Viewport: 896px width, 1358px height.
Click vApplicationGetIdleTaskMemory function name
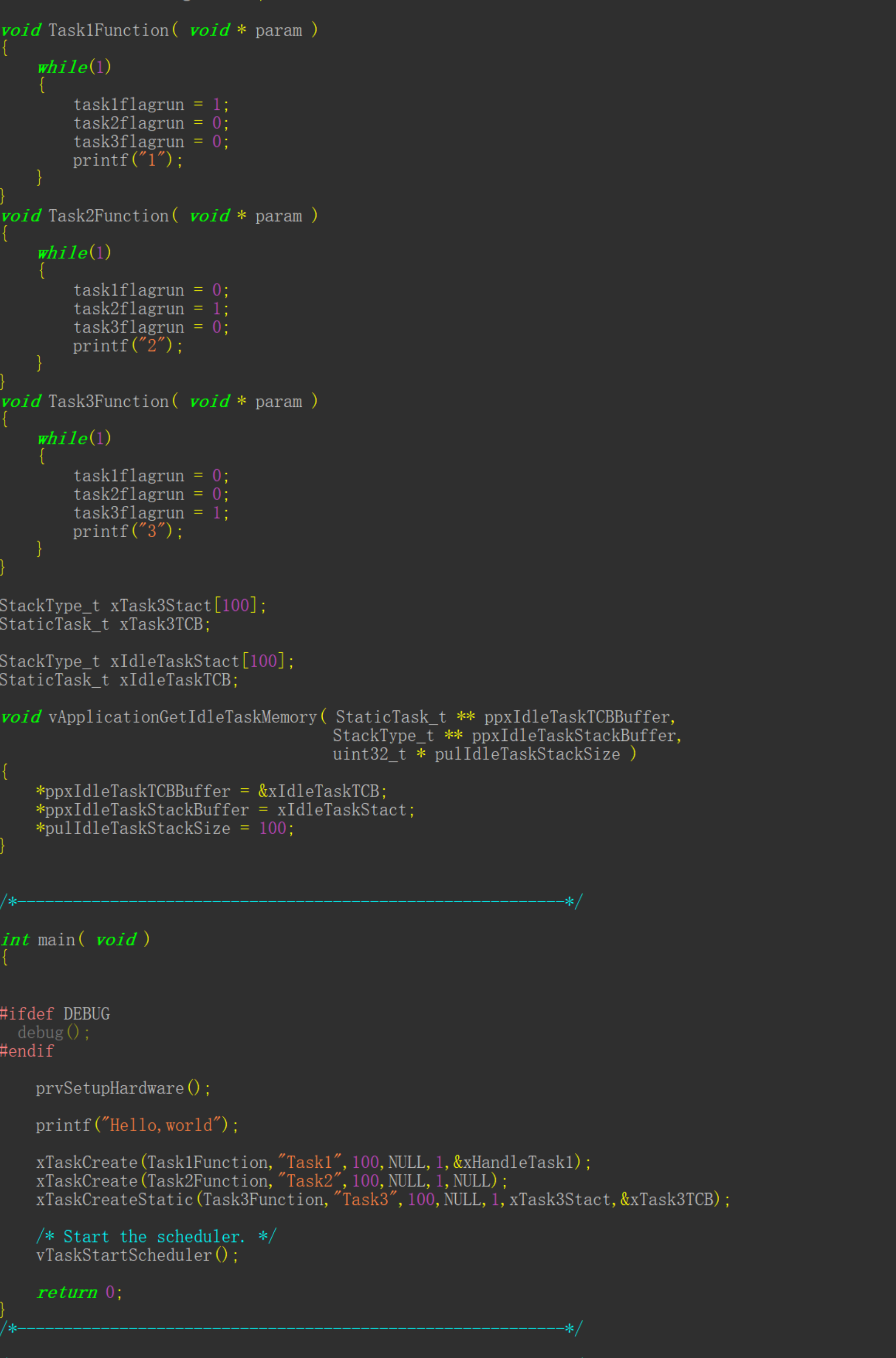pos(183,717)
